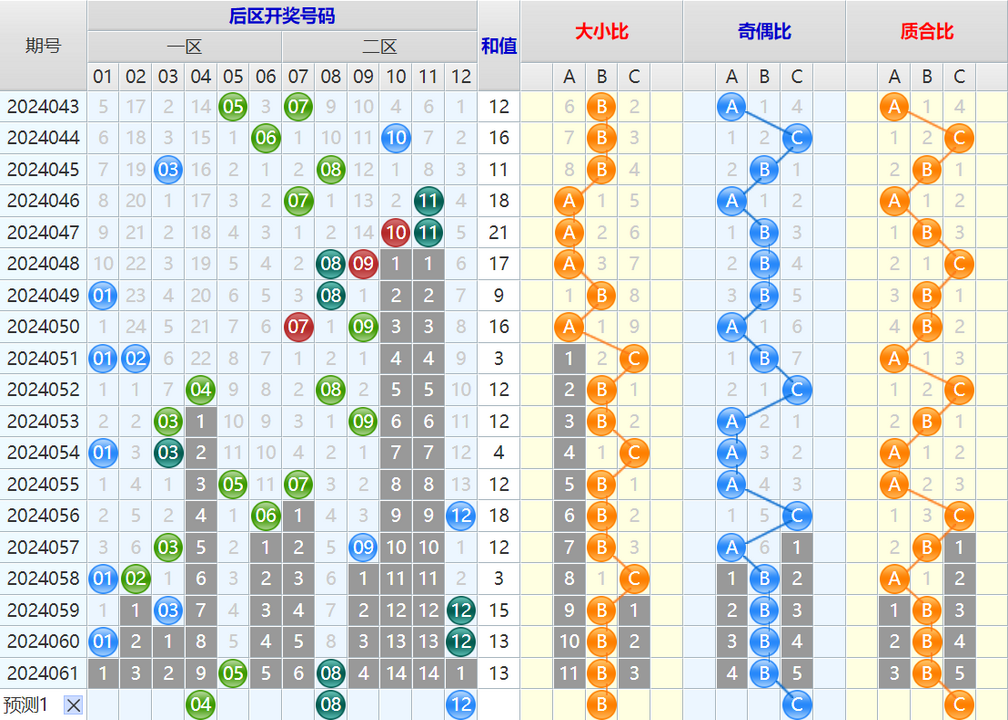Click the B sub-header under 奇偶比
Screen dimensions: 1008x720
[x=764, y=76]
